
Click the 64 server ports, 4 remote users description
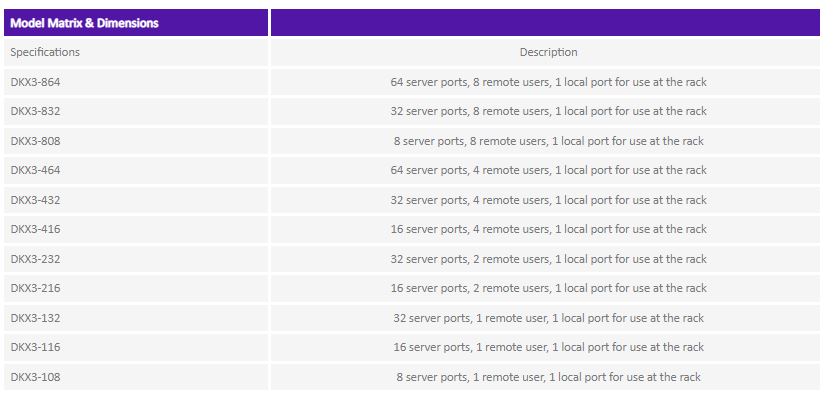tap(548, 170)
